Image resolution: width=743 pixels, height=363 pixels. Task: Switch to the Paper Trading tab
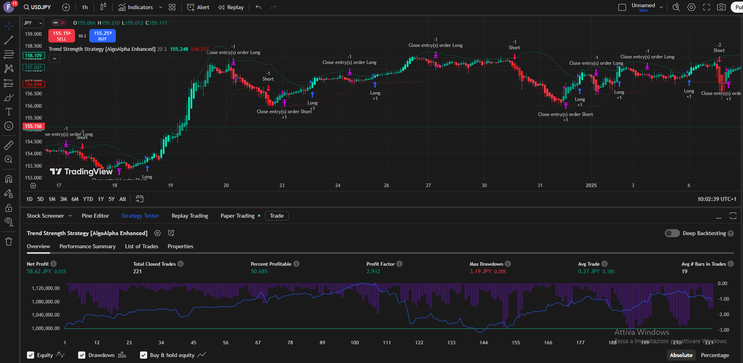[x=237, y=216]
